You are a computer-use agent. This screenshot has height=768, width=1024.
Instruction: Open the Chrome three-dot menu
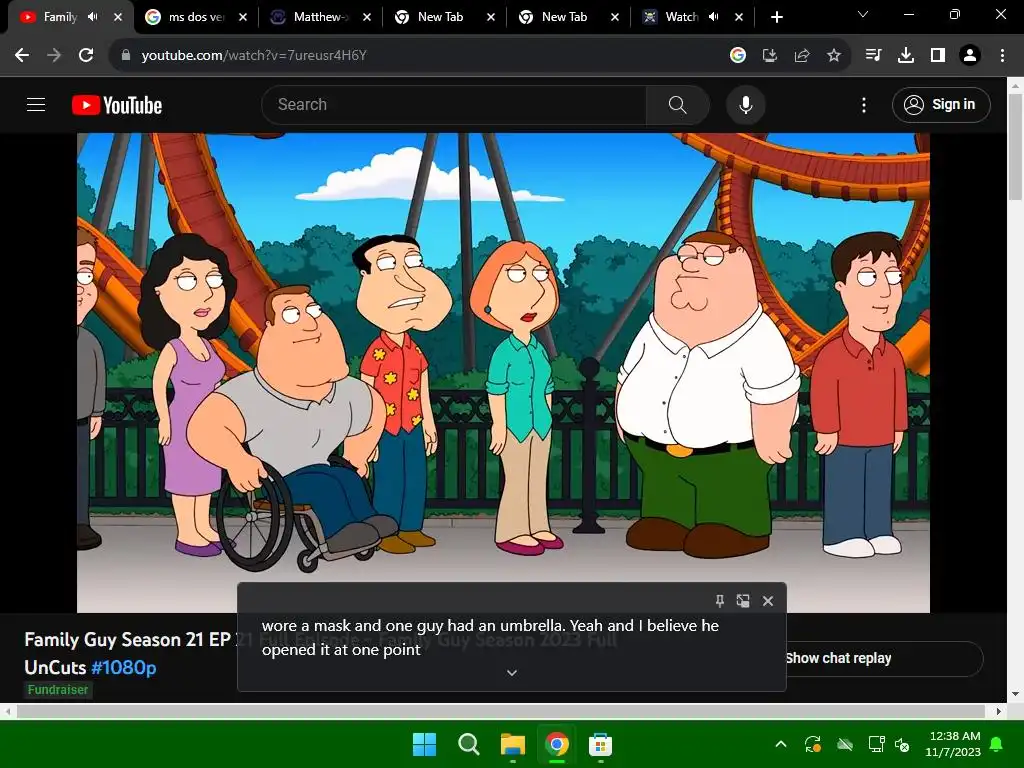(1002, 56)
